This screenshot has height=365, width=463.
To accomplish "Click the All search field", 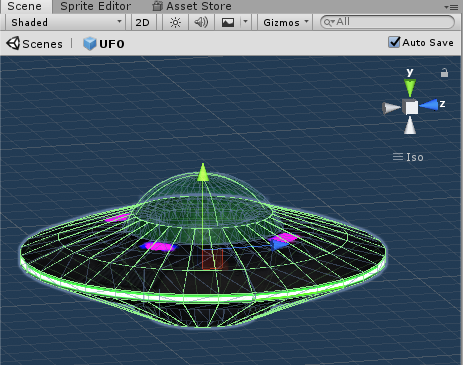I will click(387, 22).
